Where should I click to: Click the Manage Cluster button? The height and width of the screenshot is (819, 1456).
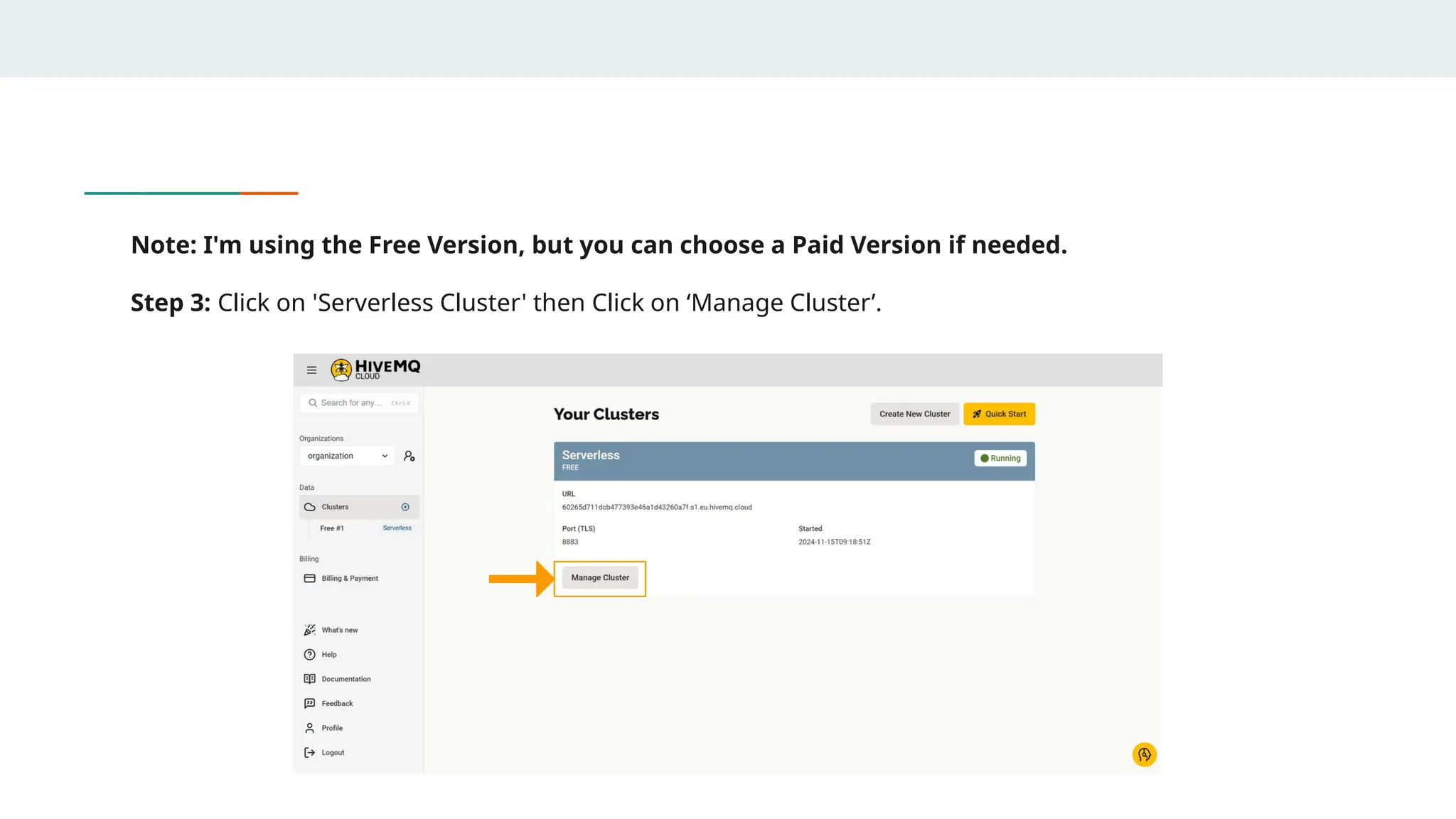point(600,578)
